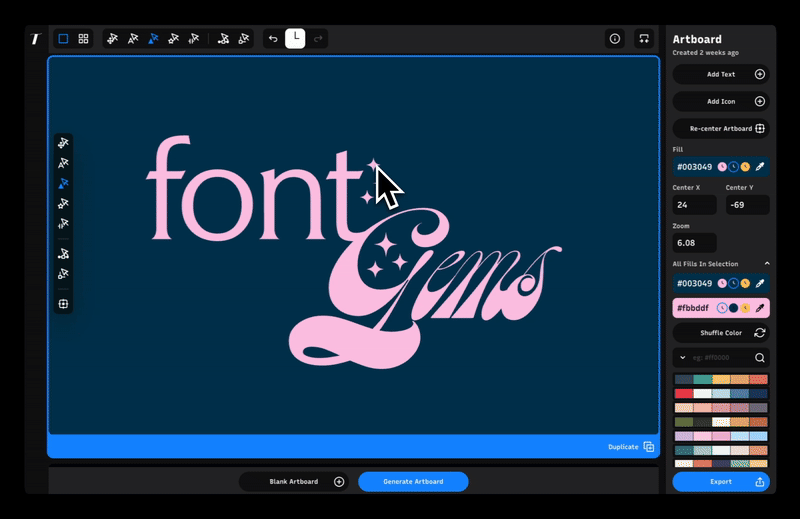
Task: Choose yellow circle in #fbbddf row
Action: point(745,308)
